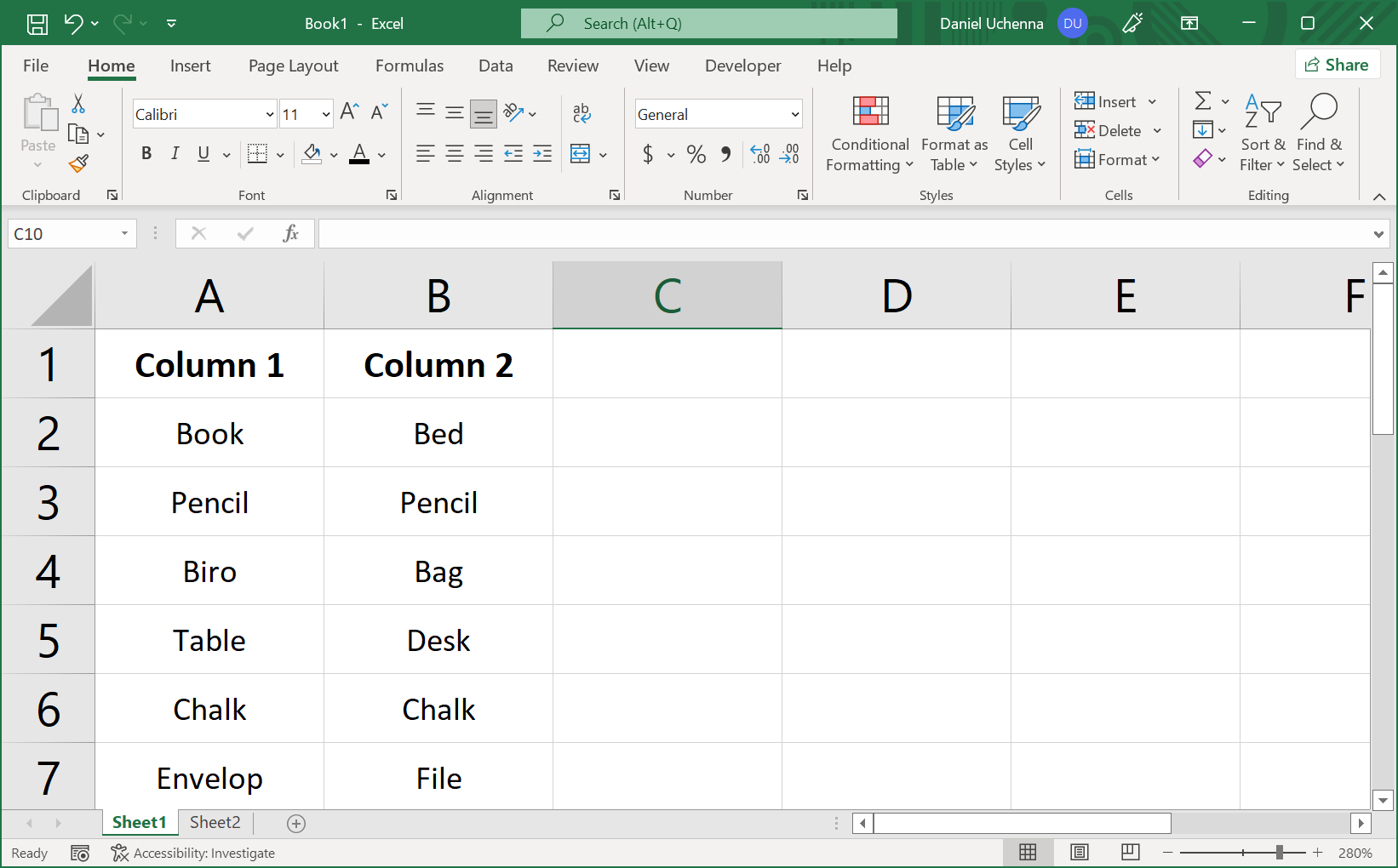Select the Italic formatting icon

coord(175,154)
